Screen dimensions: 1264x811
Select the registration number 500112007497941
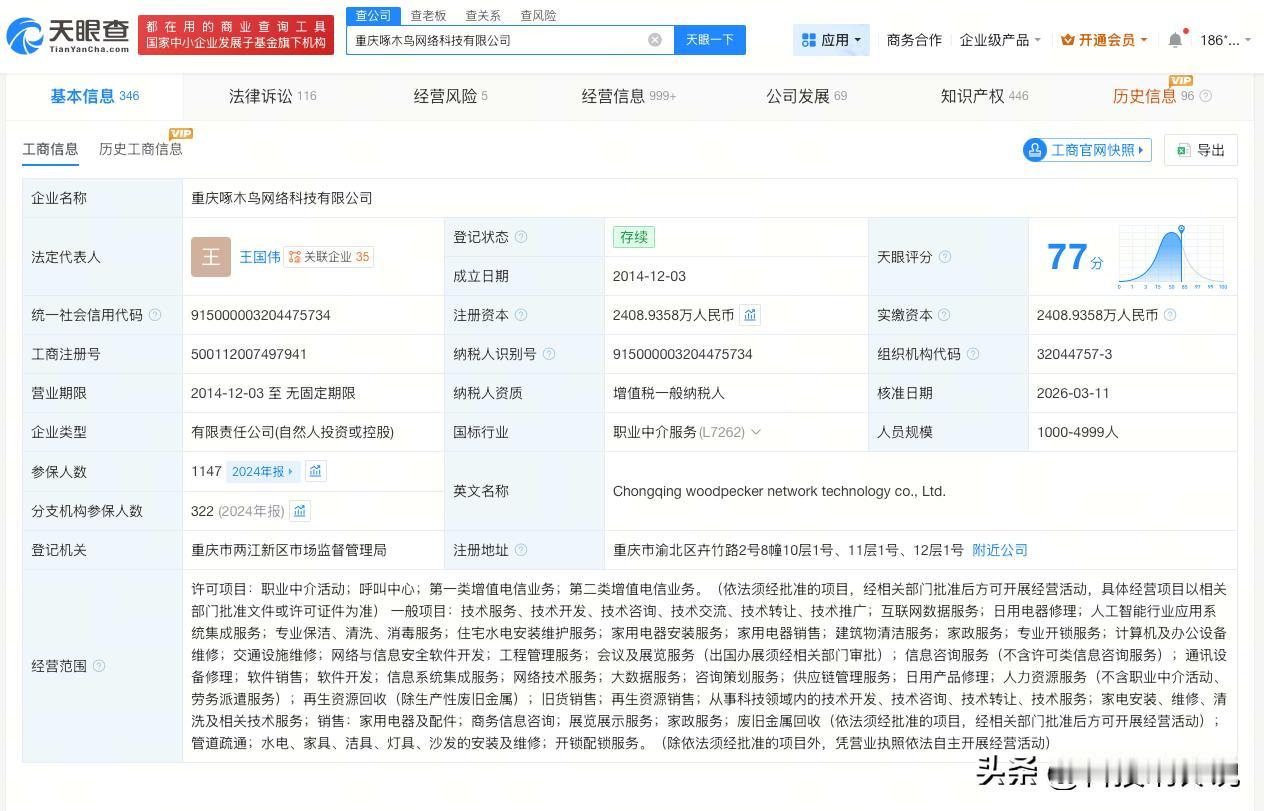249,354
